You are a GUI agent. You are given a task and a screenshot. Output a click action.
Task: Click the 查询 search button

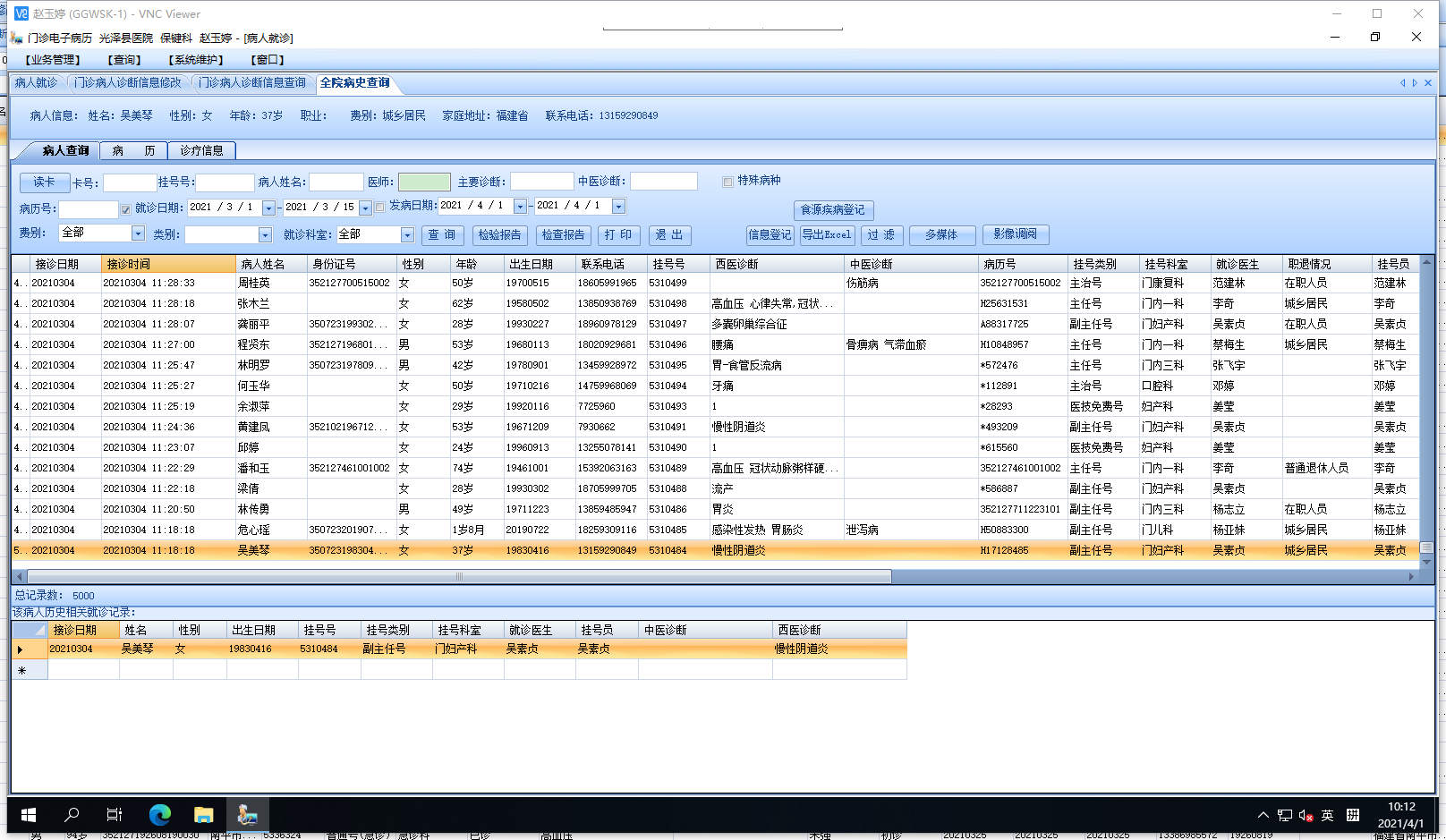tap(442, 235)
